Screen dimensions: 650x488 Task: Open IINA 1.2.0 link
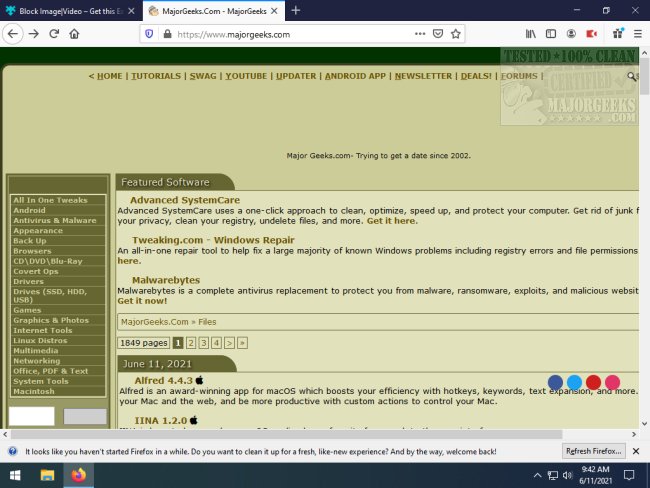pos(160,420)
